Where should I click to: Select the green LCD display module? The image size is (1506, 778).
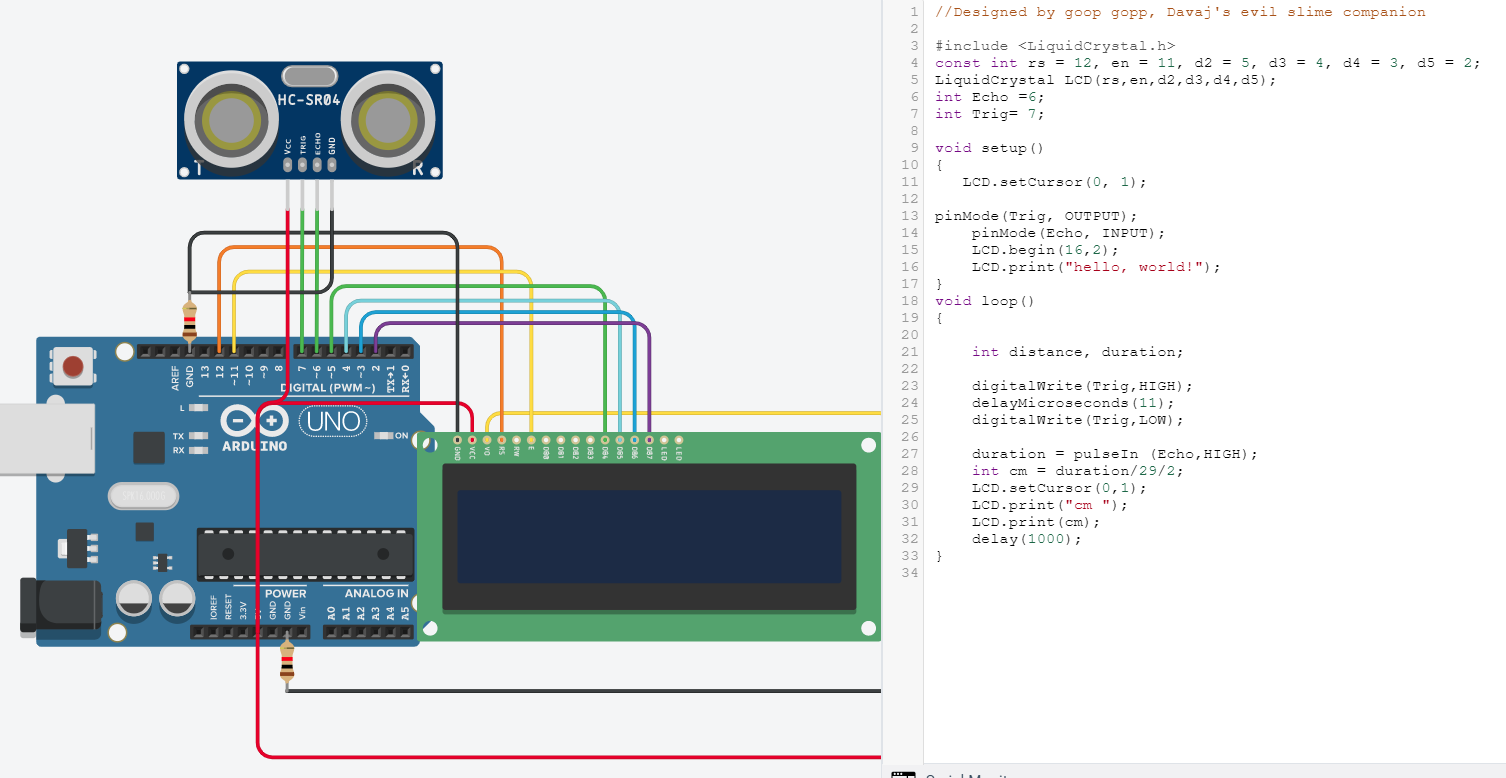[650, 537]
